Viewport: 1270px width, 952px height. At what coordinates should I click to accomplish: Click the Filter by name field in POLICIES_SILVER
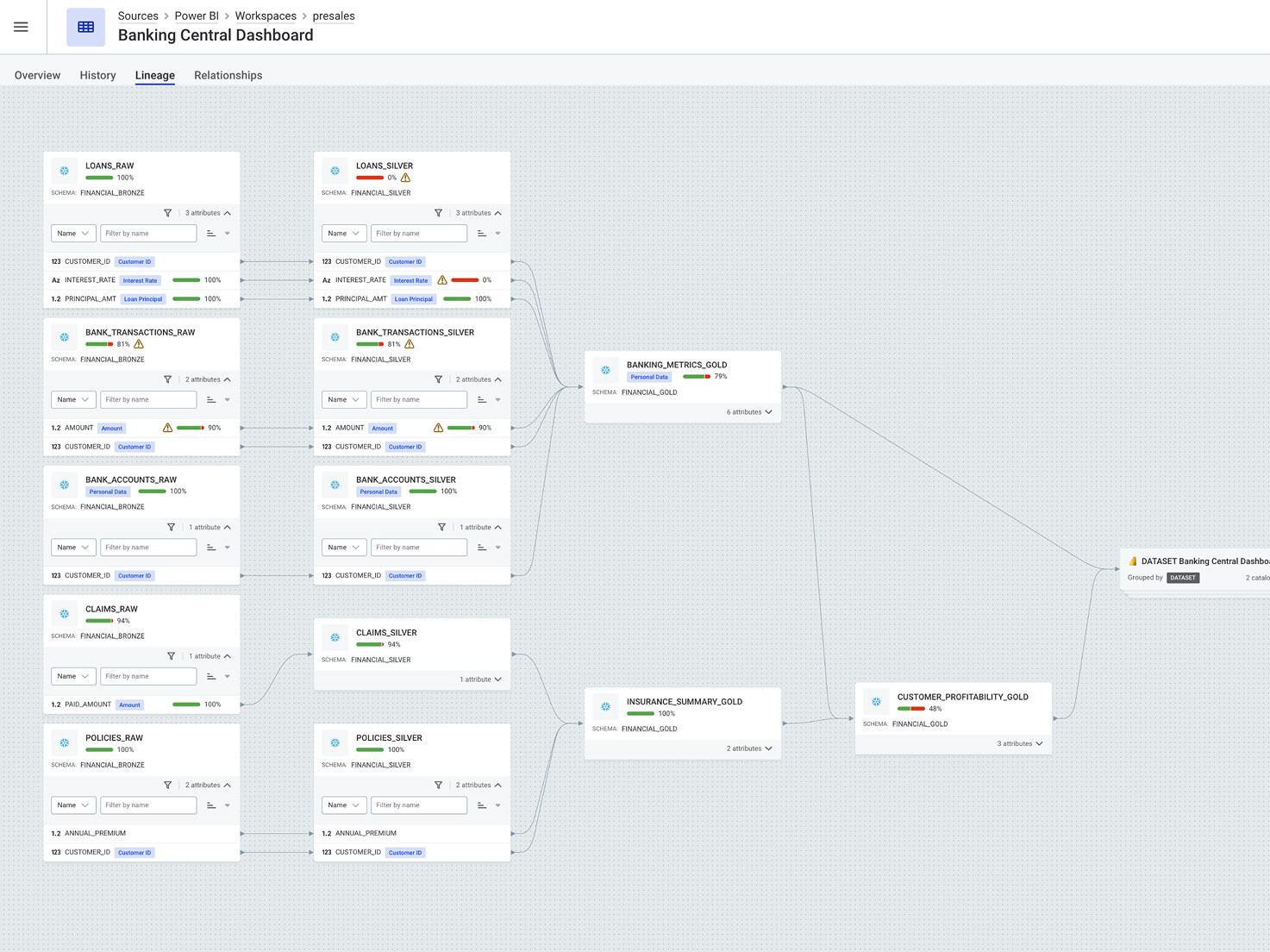[x=419, y=805]
